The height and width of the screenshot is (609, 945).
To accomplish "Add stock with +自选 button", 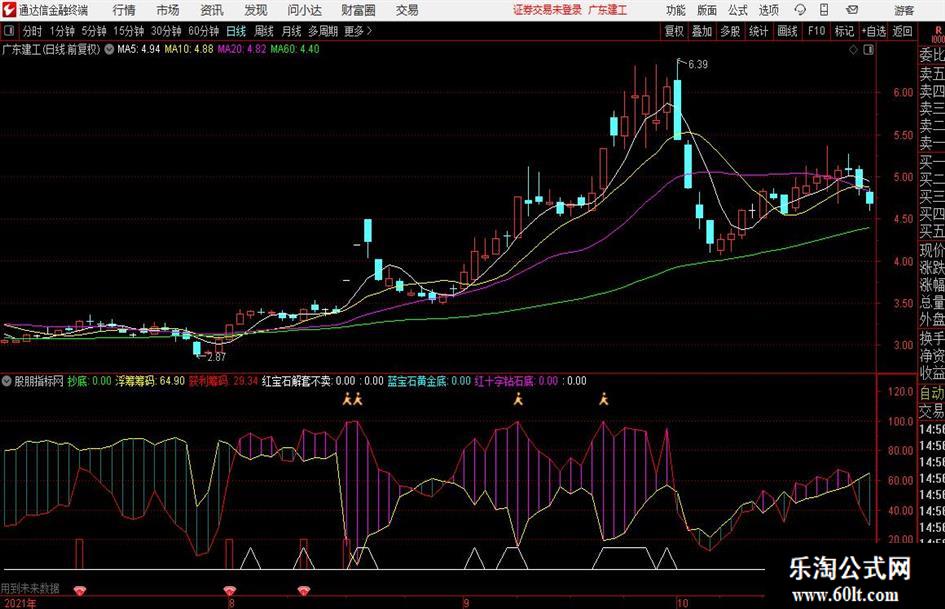I will (873, 31).
